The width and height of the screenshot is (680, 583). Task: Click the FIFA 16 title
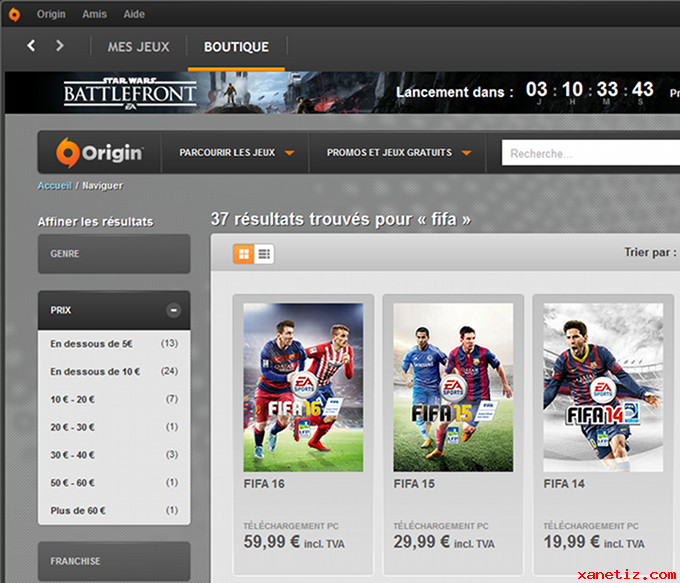tap(264, 484)
